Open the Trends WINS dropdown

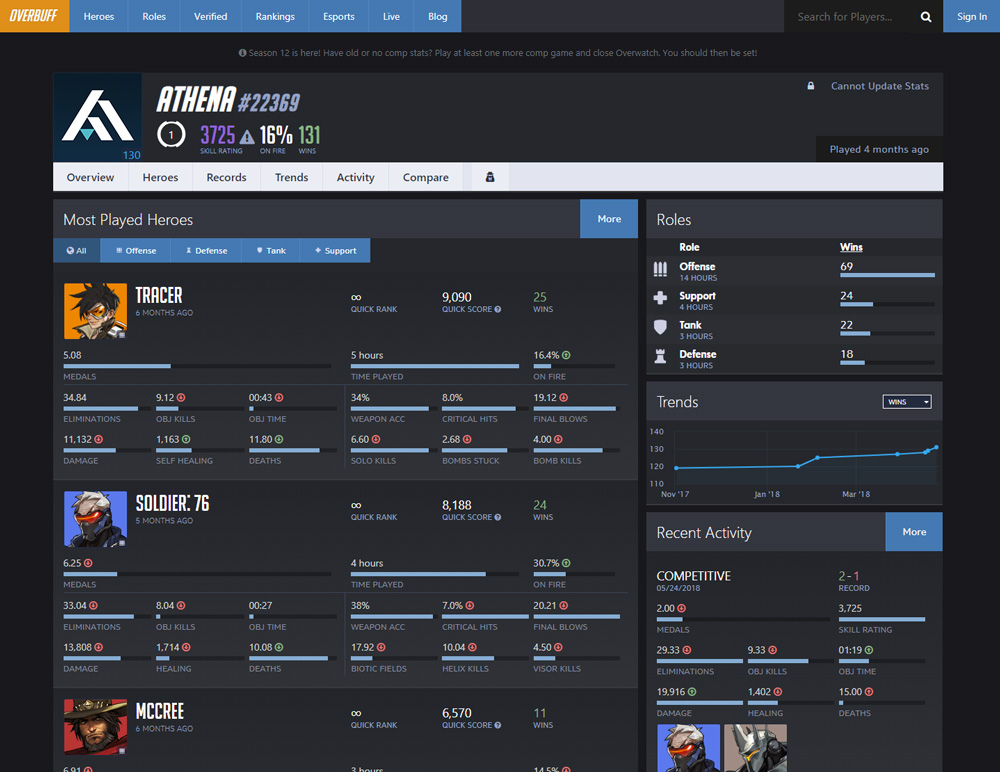pyautogui.click(x=907, y=402)
